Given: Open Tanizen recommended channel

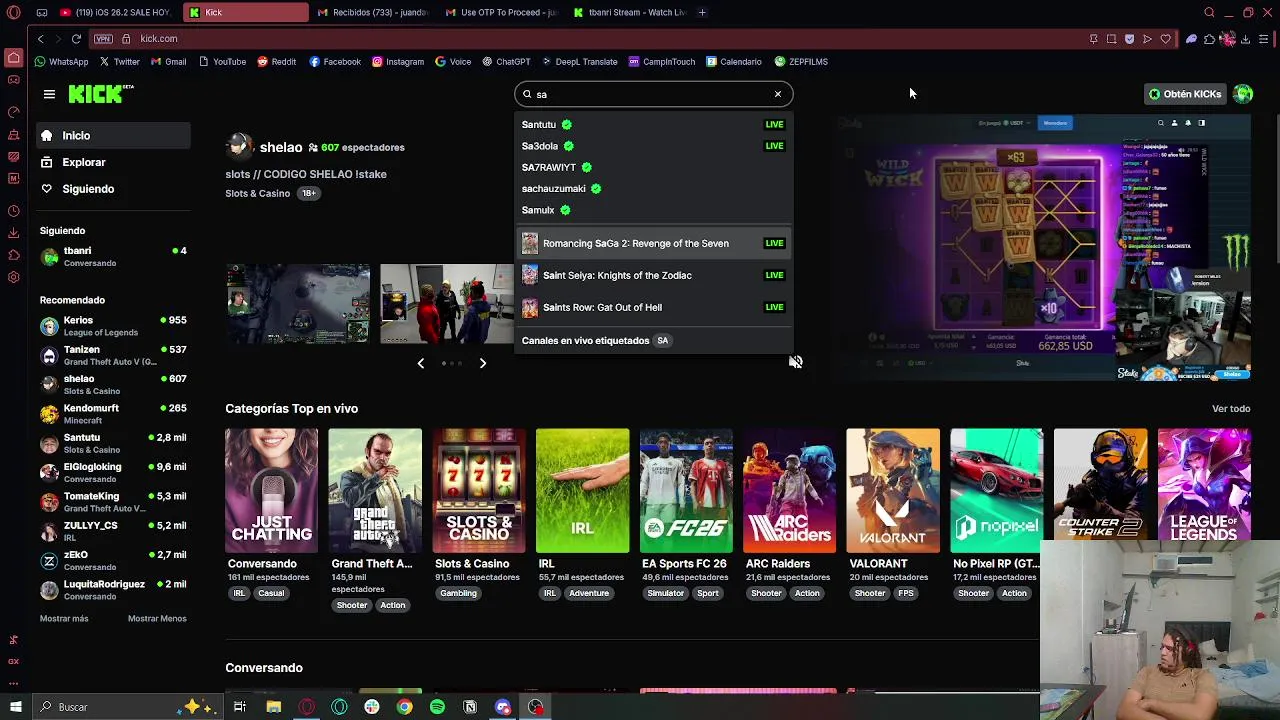Looking at the screenshot, I should click(x=113, y=355).
